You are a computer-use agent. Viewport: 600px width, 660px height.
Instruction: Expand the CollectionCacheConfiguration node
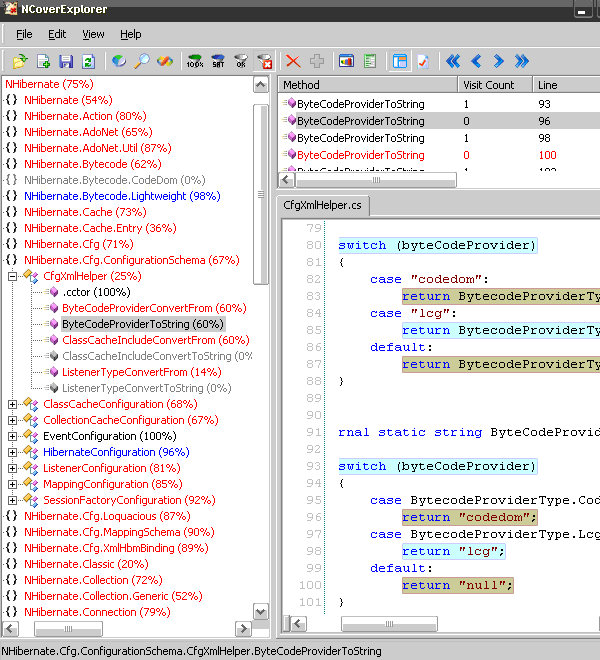coord(12,420)
